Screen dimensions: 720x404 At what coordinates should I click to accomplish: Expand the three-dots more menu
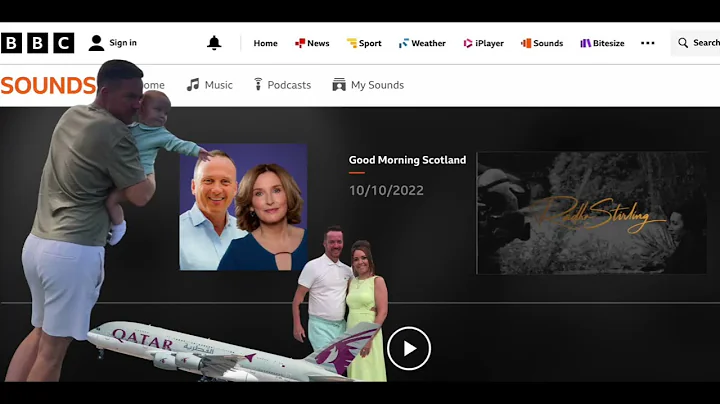pos(647,43)
